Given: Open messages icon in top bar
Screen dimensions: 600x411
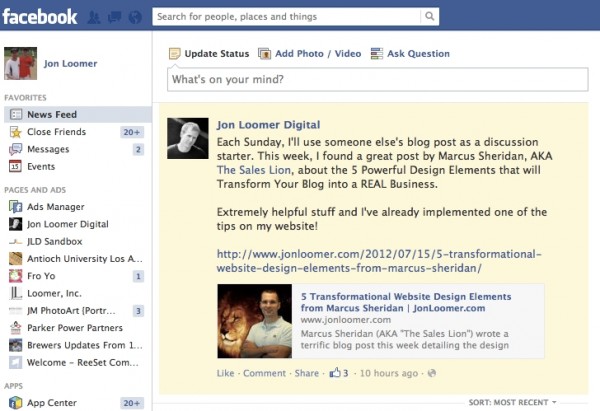Looking at the screenshot, I should [x=114, y=17].
